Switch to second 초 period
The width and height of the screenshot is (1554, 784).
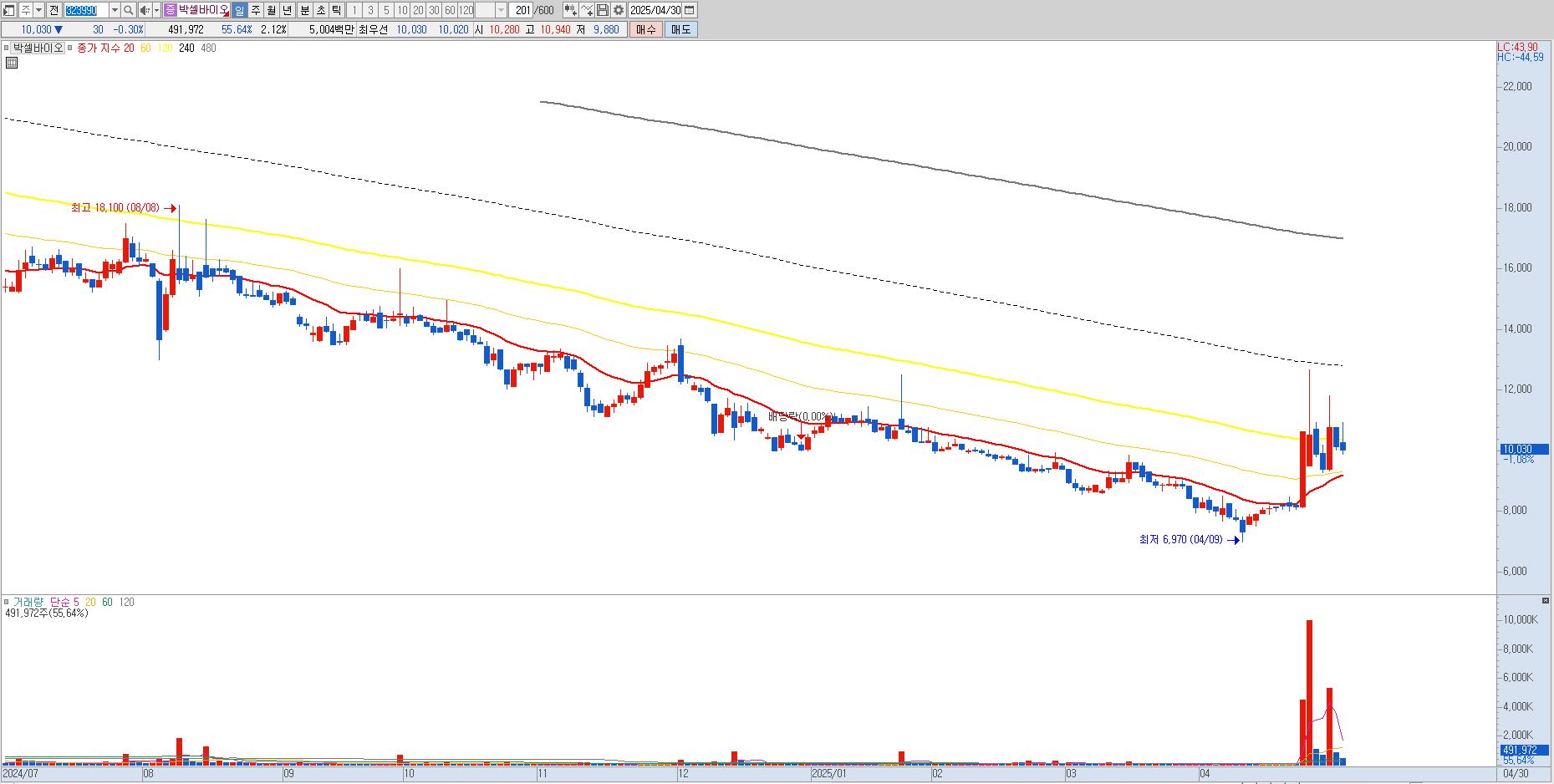pos(320,10)
